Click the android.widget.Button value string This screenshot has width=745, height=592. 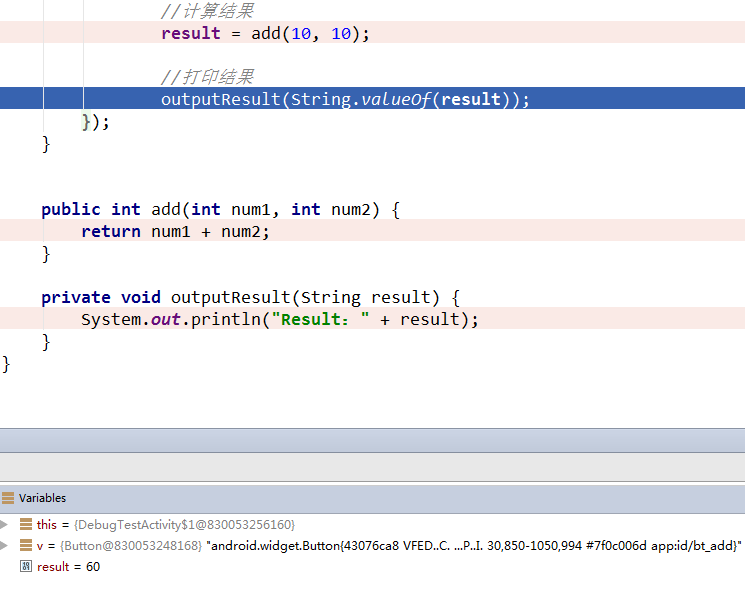pos(474,545)
